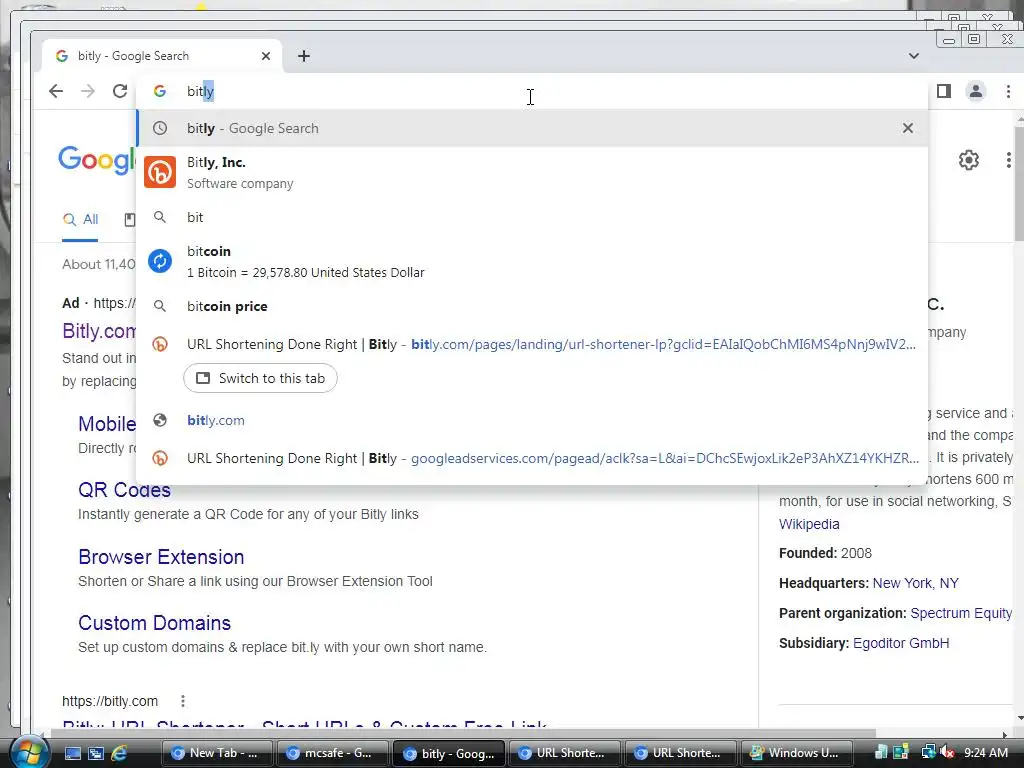Open a new tab with the plus button

tap(304, 56)
